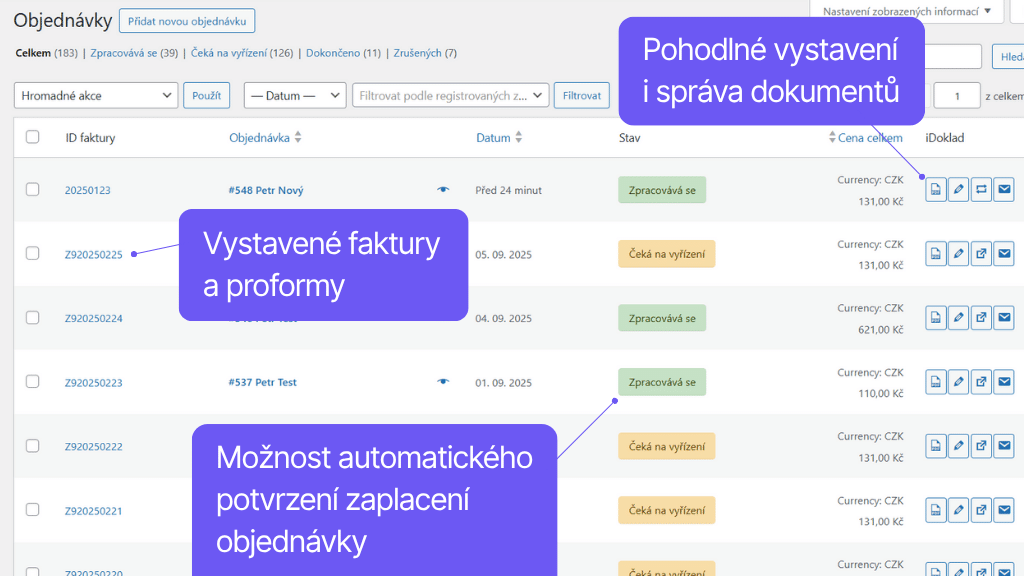Show Dokončeno orders tab
Viewport: 1024px width, 576px height.
point(343,53)
